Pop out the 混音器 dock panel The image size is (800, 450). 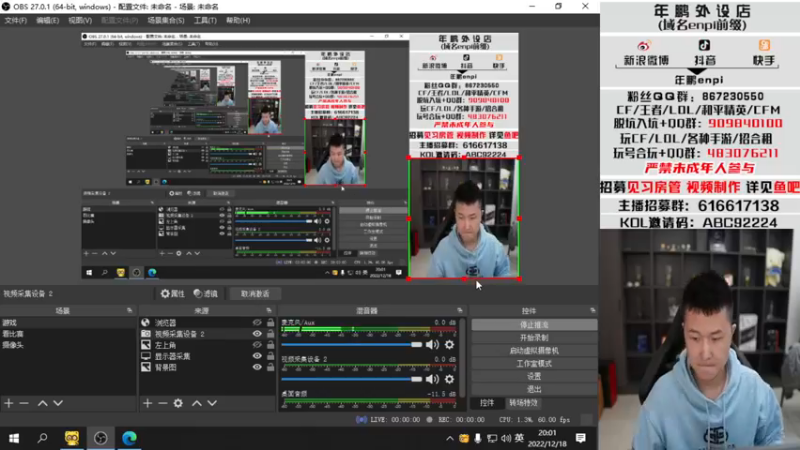click(460, 310)
